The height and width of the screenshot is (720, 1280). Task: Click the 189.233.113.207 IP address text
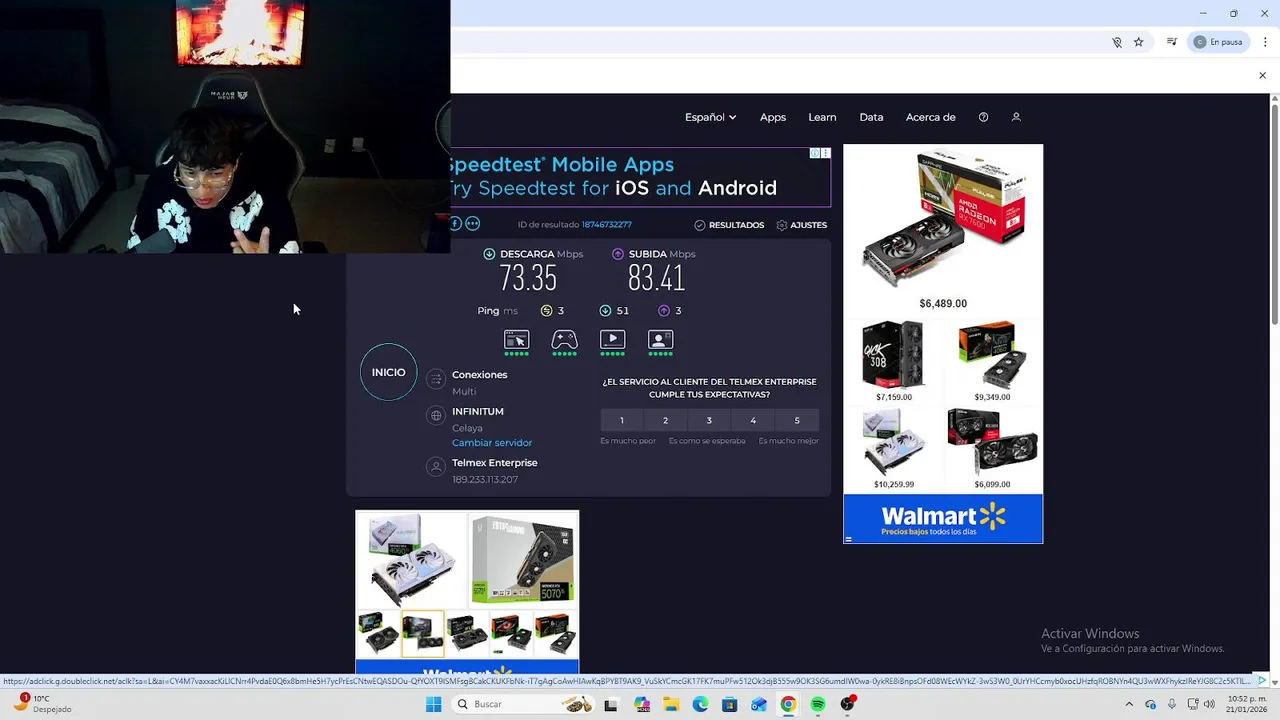(x=485, y=480)
